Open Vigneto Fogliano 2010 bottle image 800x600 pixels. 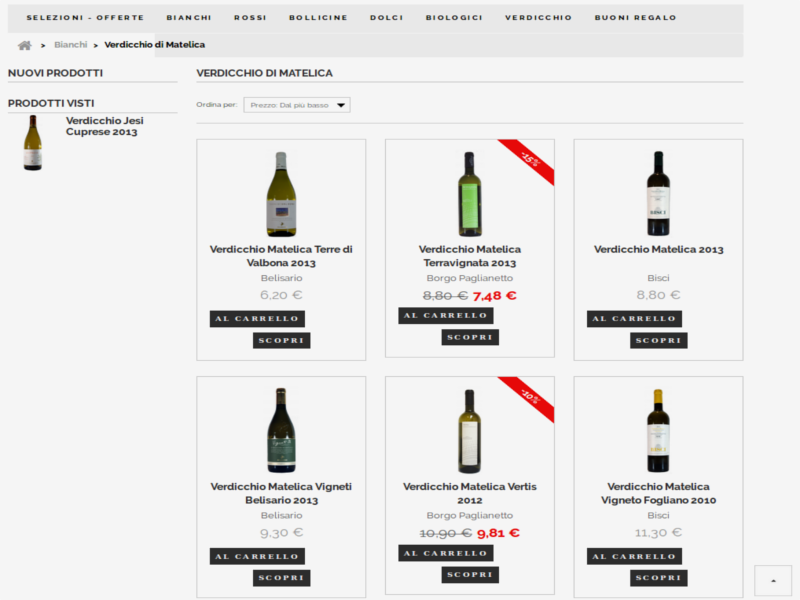pyautogui.click(x=658, y=431)
